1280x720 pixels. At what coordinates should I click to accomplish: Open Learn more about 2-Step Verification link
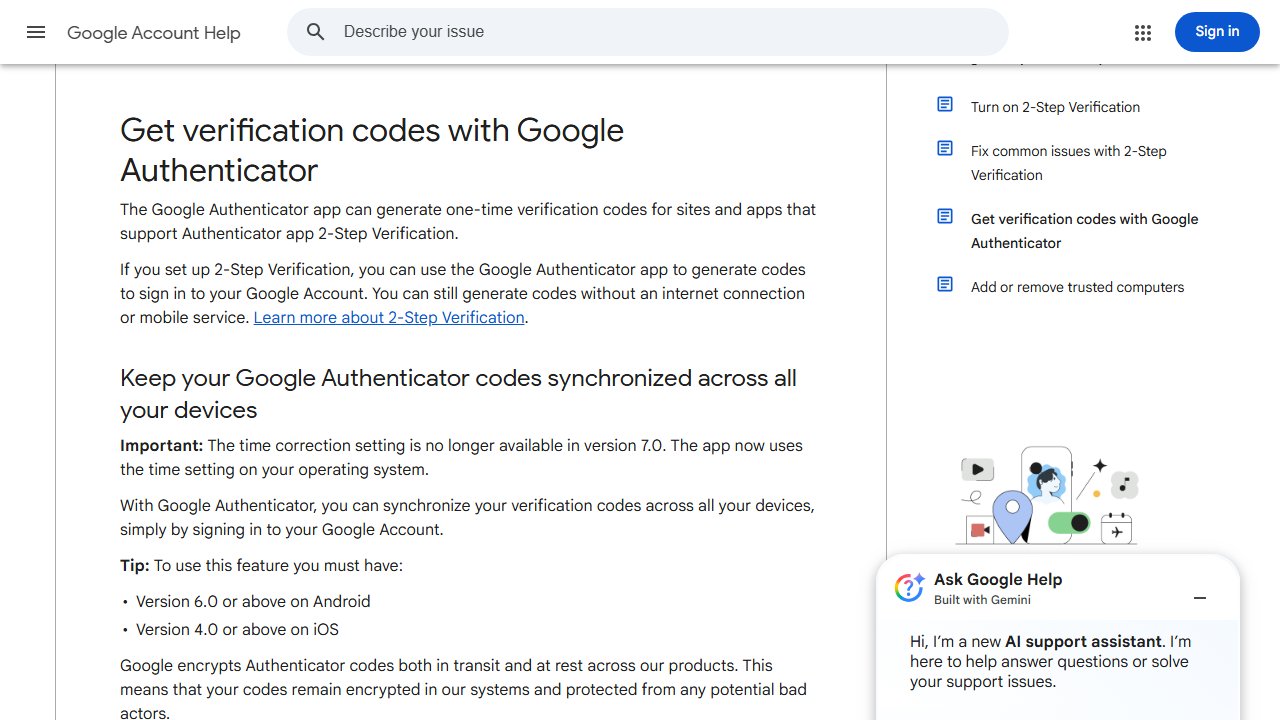[389, 317]
